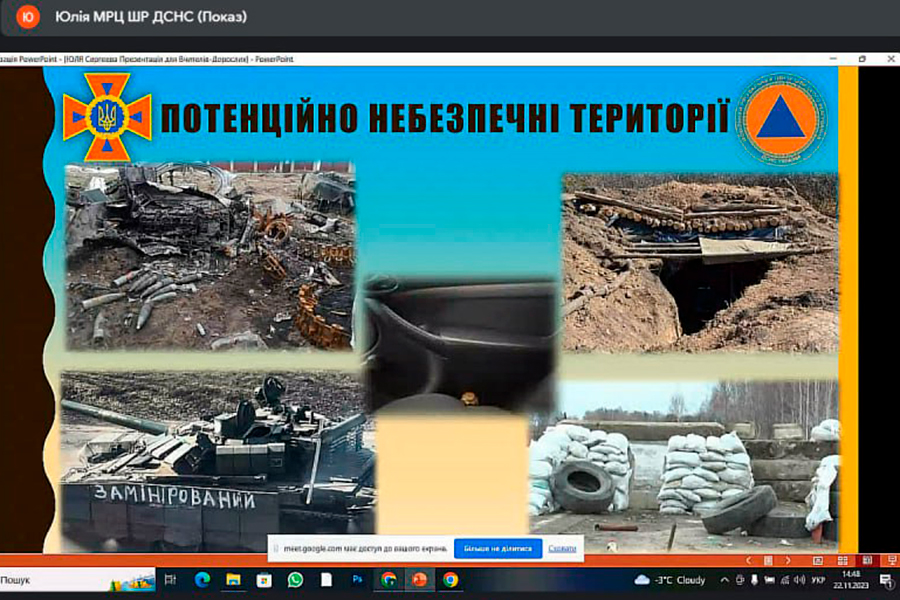Click the Пошук search box
900x600 pixels.
[x=77, y=580]
